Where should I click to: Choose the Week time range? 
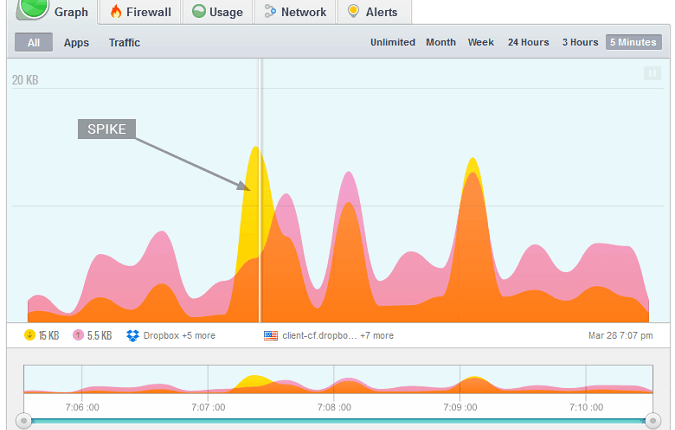click(x=481, y=43)
